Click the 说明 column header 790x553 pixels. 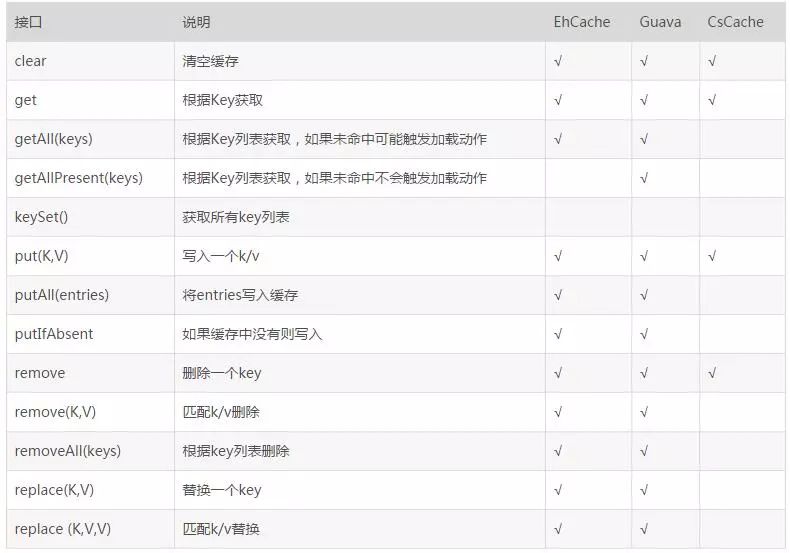click(x=196, y=22)
